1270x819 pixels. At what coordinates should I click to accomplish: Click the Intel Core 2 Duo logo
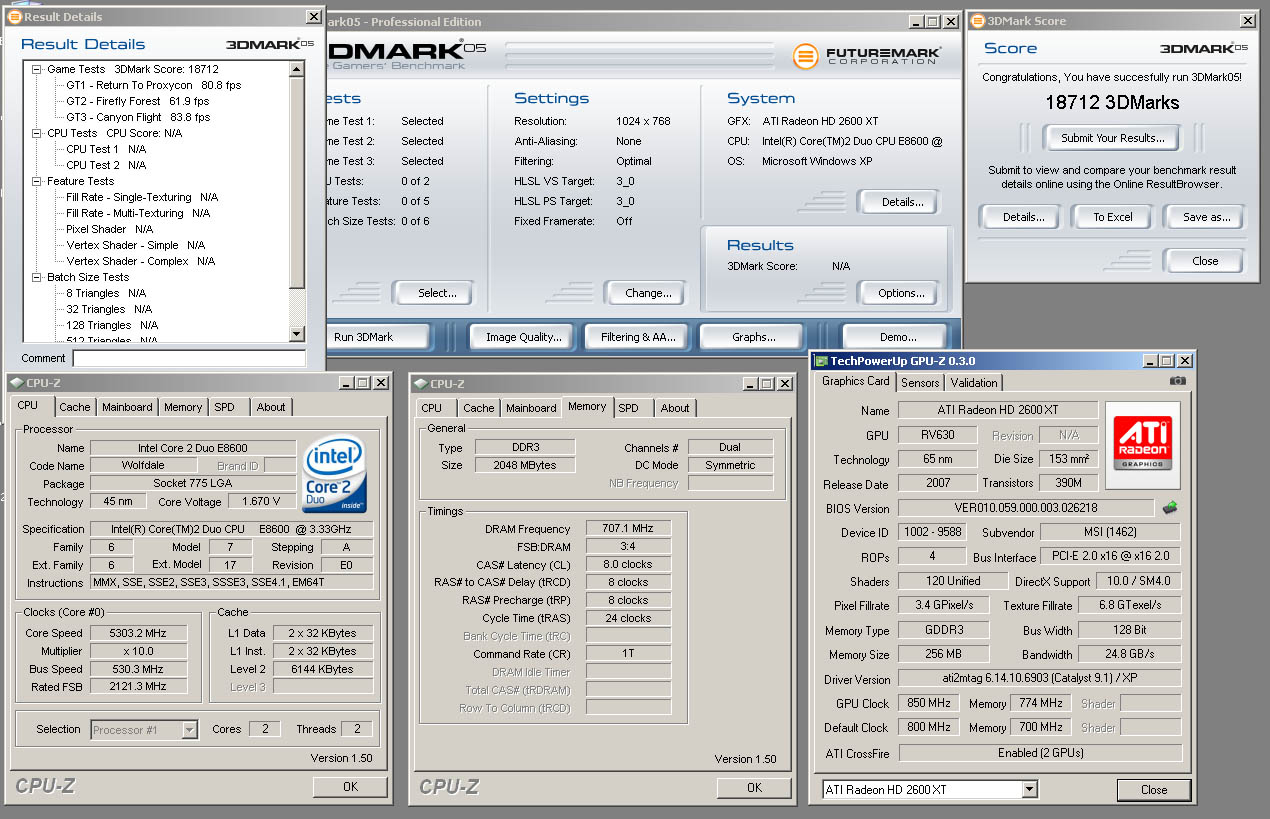click(335, 474)
